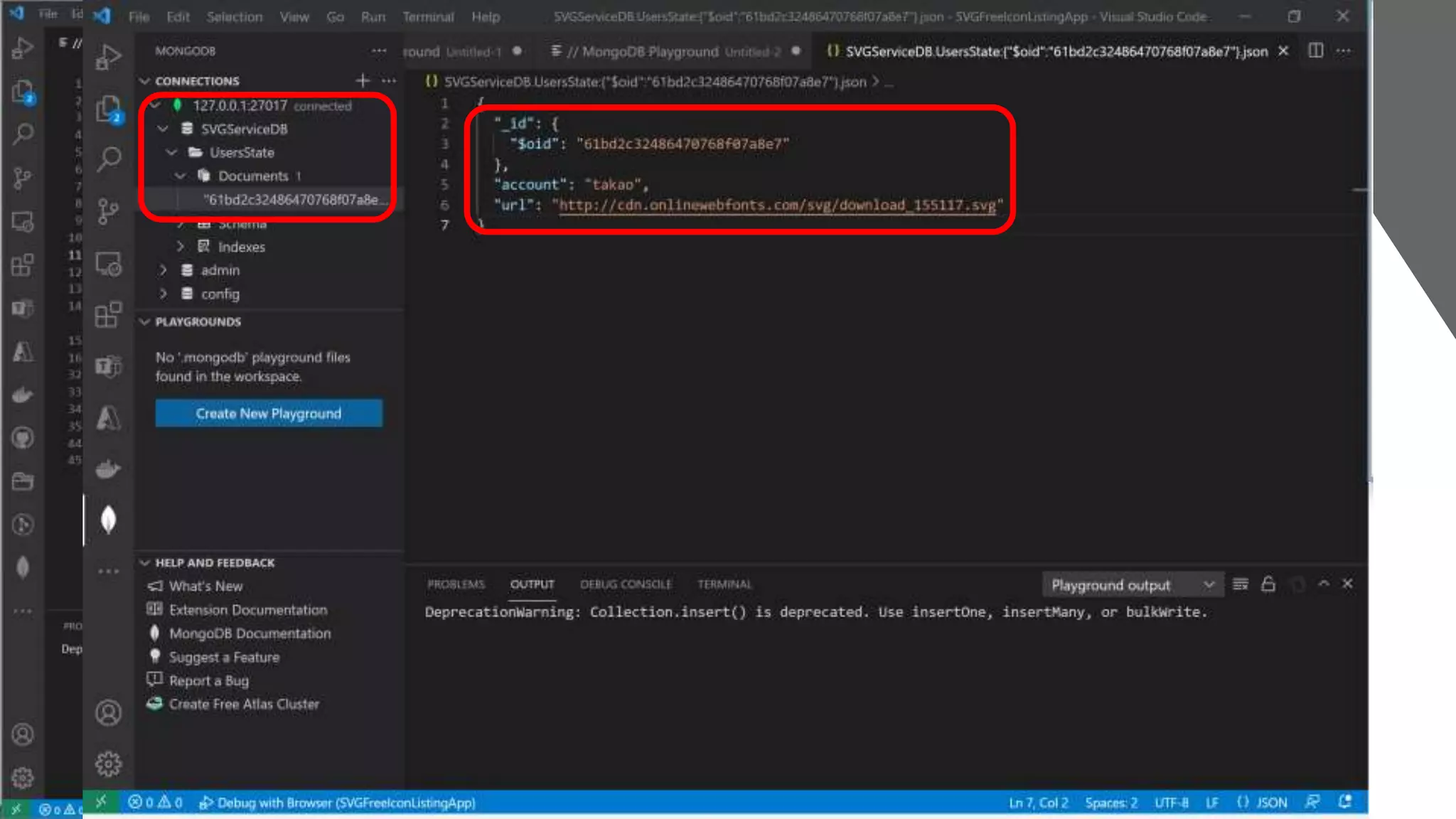The height and width of the screenshot is (819, 1456).
Task: Open Source Control view in front window activity bar
Action: (x=109, y=211)
